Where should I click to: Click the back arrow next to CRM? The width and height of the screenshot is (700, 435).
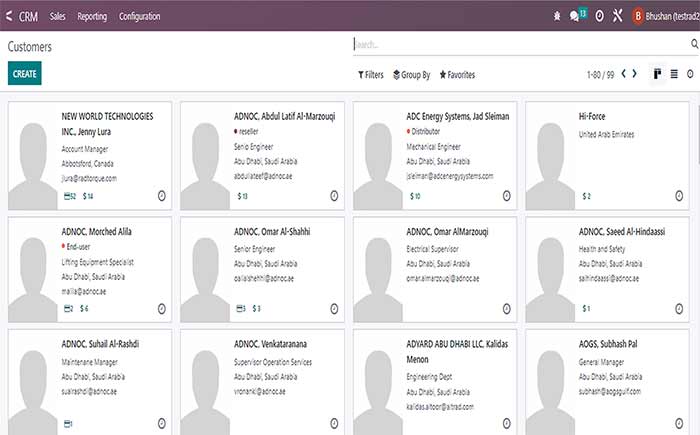[9, 17]
